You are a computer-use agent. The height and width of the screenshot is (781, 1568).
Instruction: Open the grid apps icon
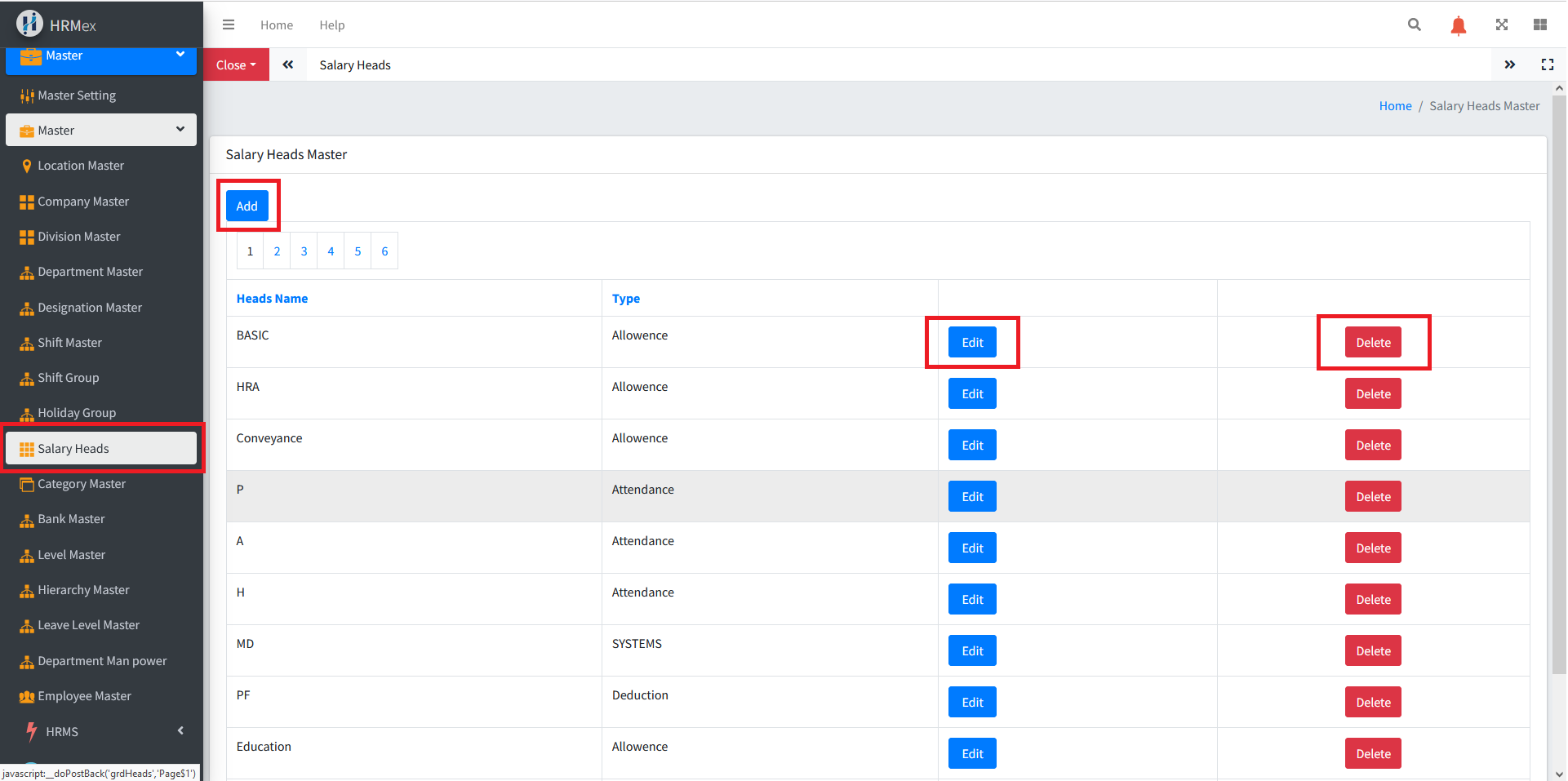pyautogui.click(x=1539, y=24)
